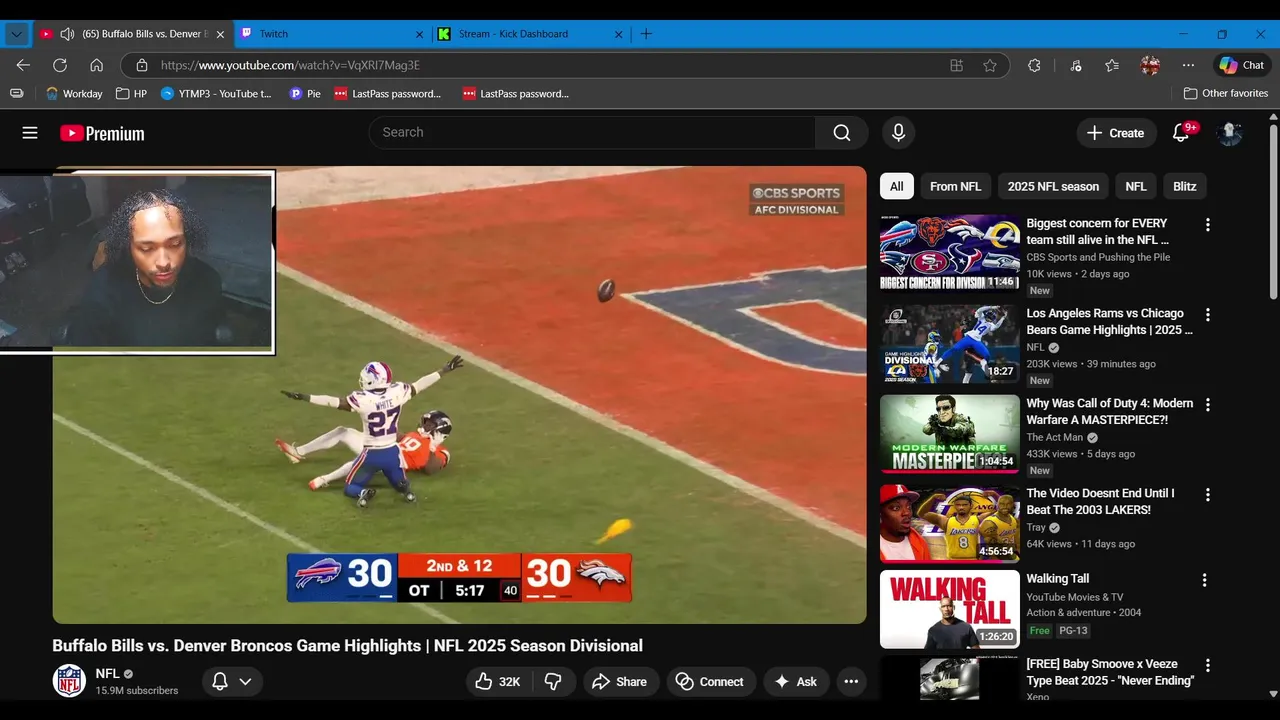Viewport: 1280px width, 720px height.
Task: Submit search with magnifier button
Action: tap(842, 132)
